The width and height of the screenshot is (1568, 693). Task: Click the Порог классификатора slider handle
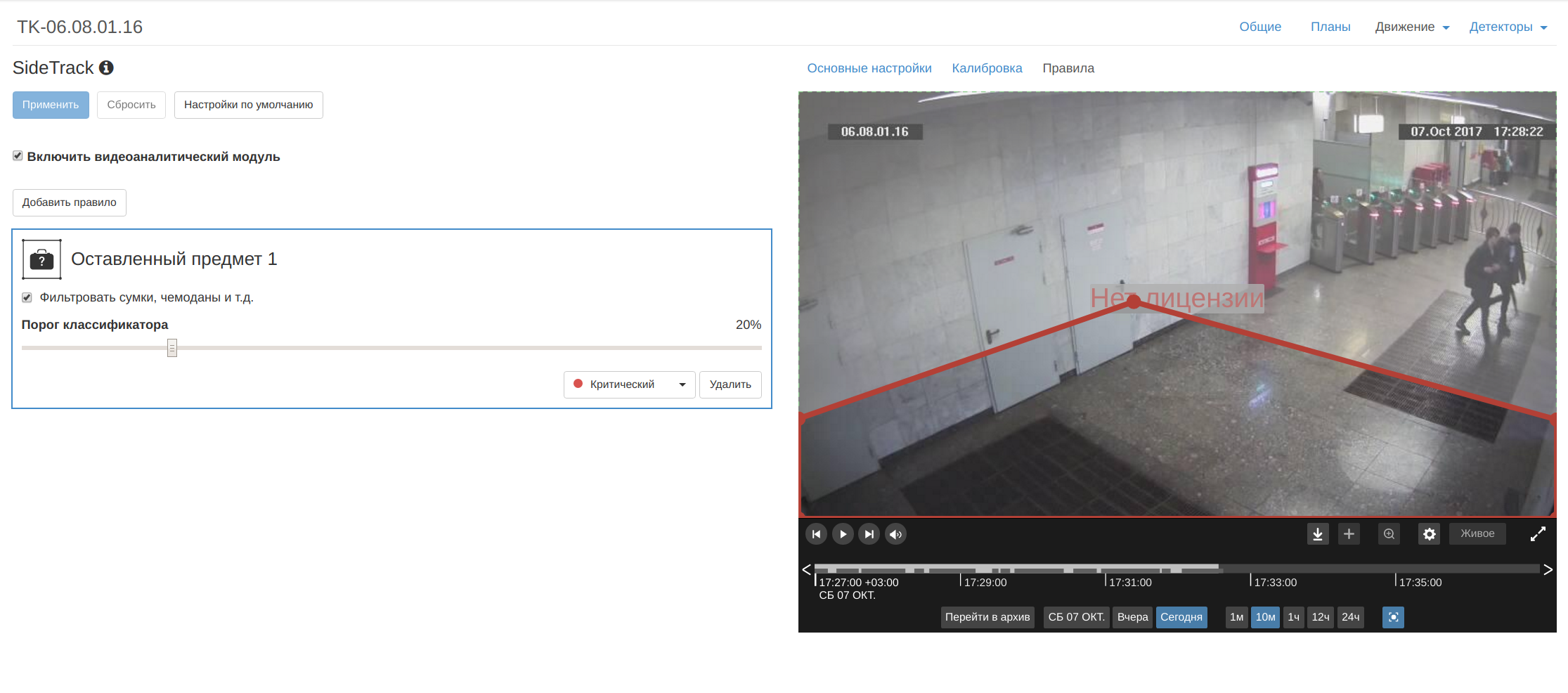coord(172,348)
